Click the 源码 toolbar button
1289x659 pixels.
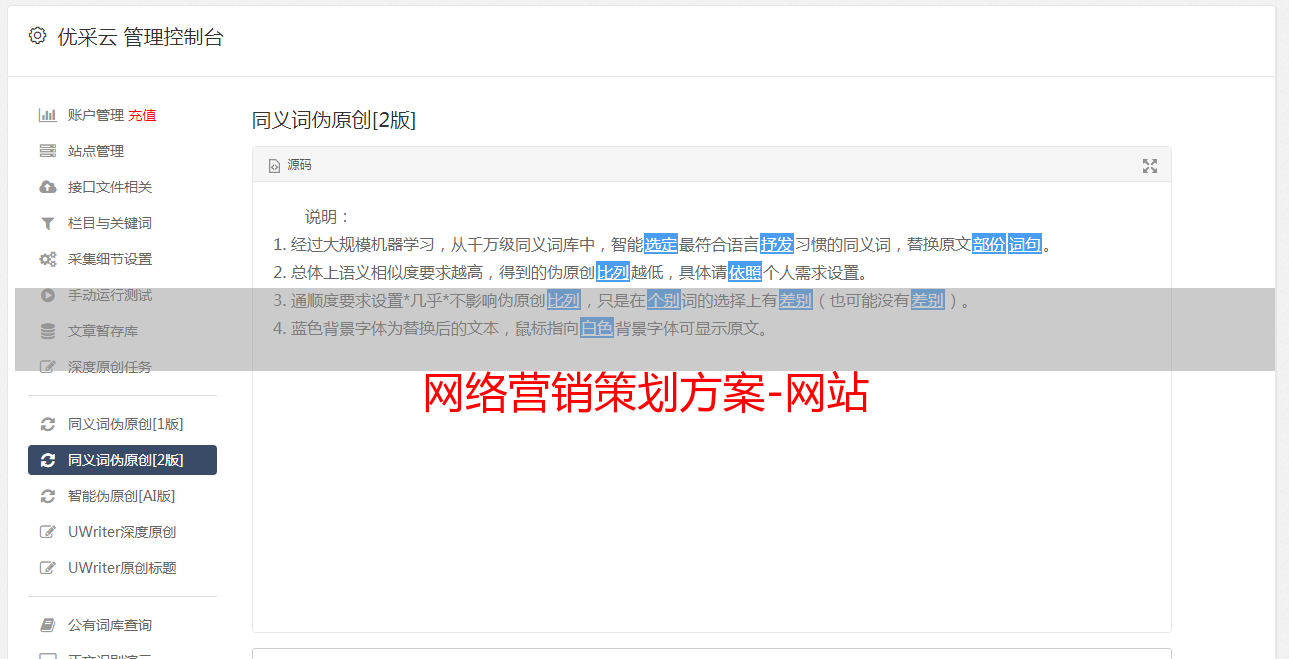tap(290, 165)
